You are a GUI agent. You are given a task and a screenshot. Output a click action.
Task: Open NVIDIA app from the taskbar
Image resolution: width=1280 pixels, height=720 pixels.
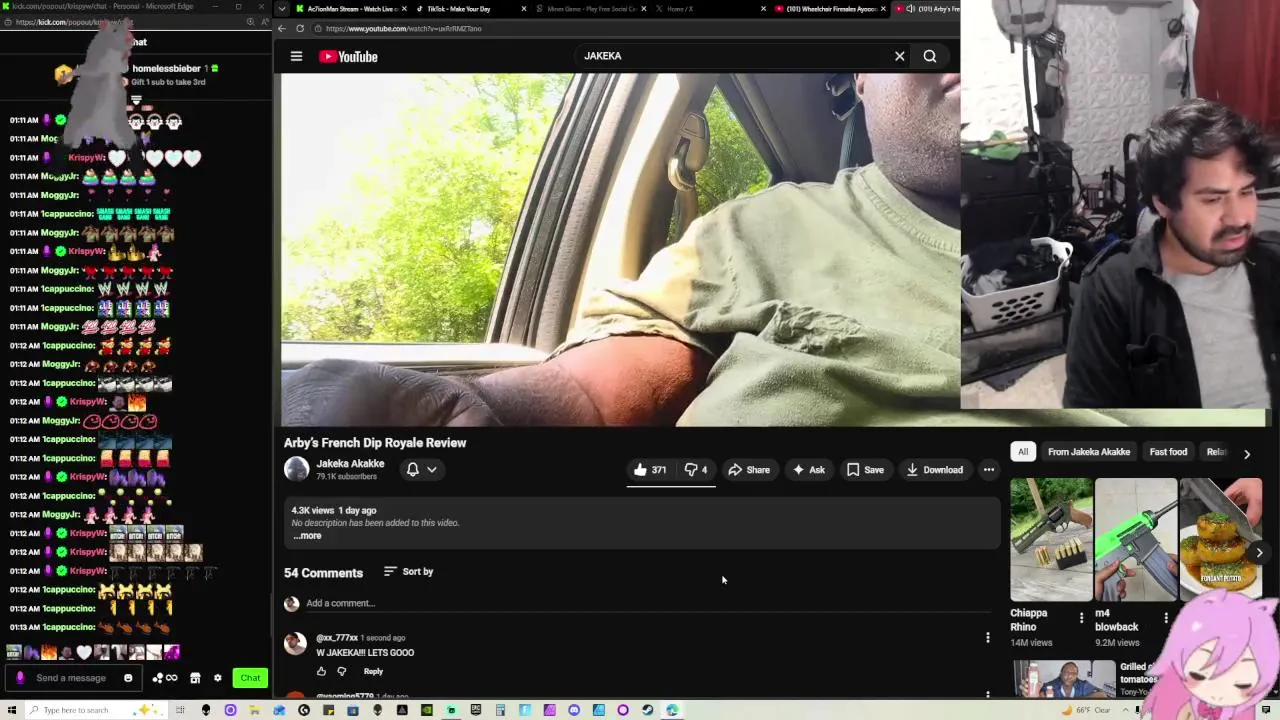click(x=427, y=710)
